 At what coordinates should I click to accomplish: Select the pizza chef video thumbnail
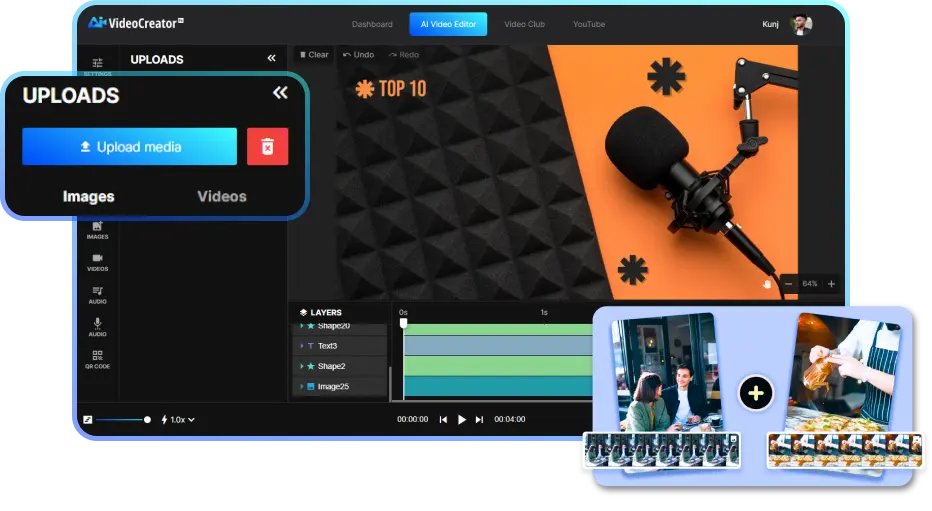pyautogui.click(x=844, y=373)
